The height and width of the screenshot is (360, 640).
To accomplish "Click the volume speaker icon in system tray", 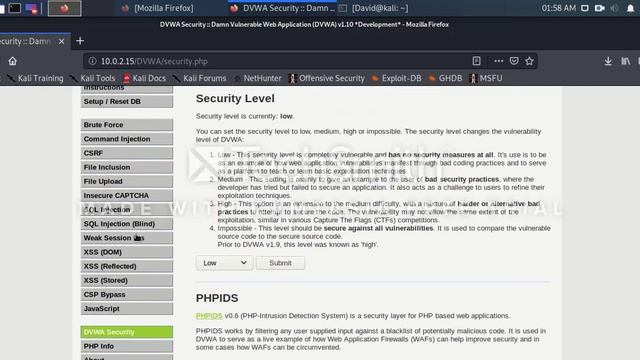I will coord(614,8).
